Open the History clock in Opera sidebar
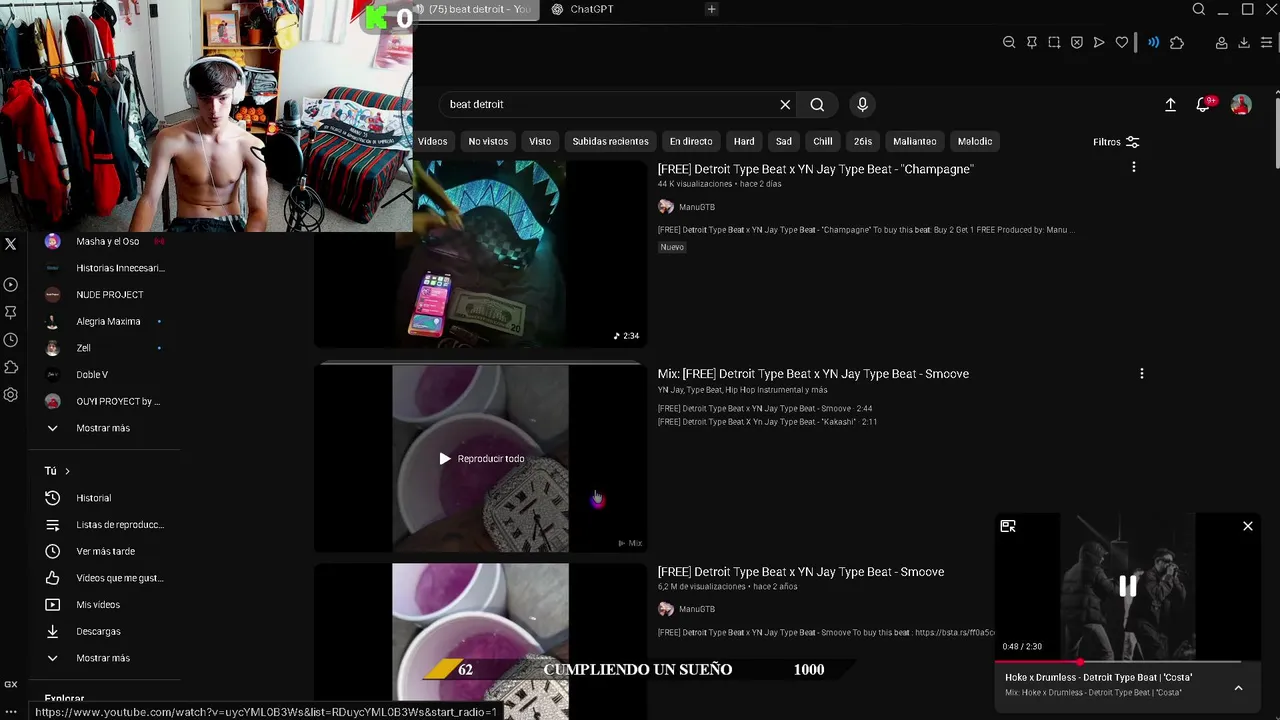Viewport: 1280px width, 720px height. click(10, 340)
